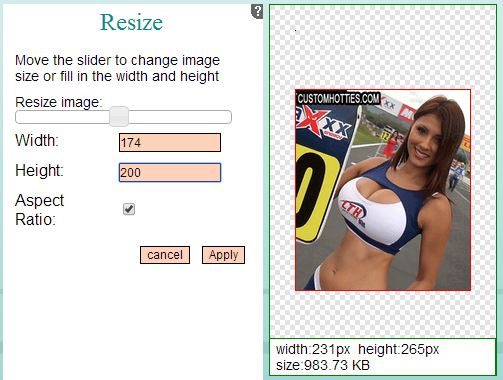Click the cancel button

(x=165, y=255)
